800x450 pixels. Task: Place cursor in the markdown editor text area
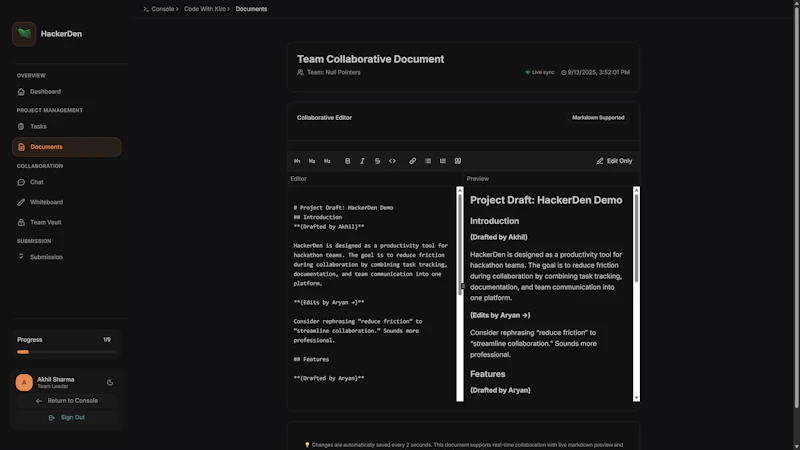click(x=373, y=294)
